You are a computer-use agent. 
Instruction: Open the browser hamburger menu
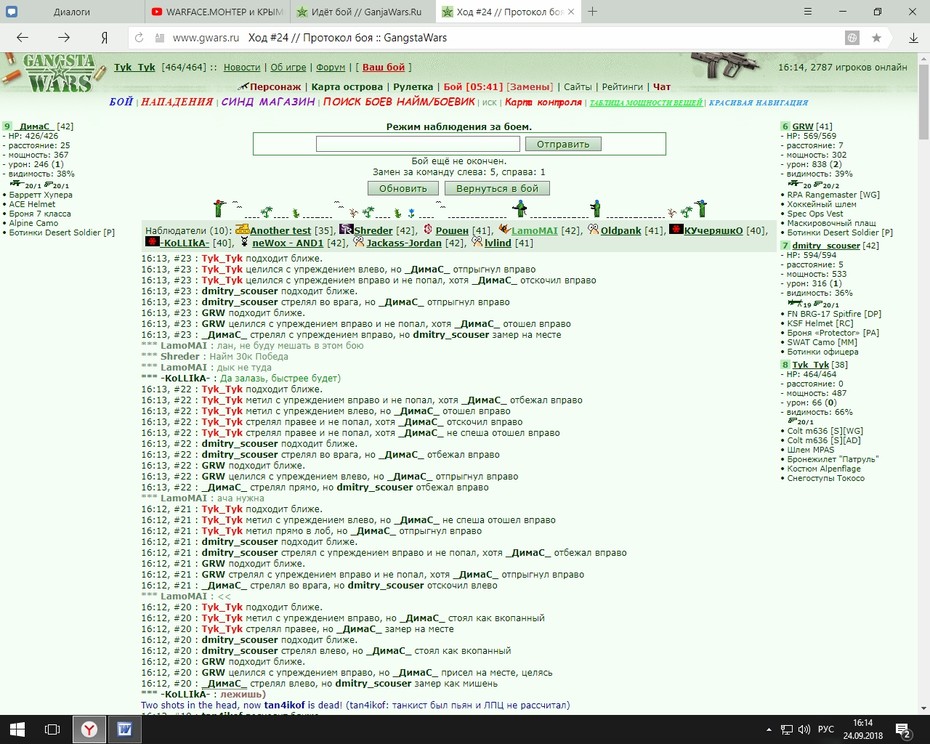click(x=808, y=11)
